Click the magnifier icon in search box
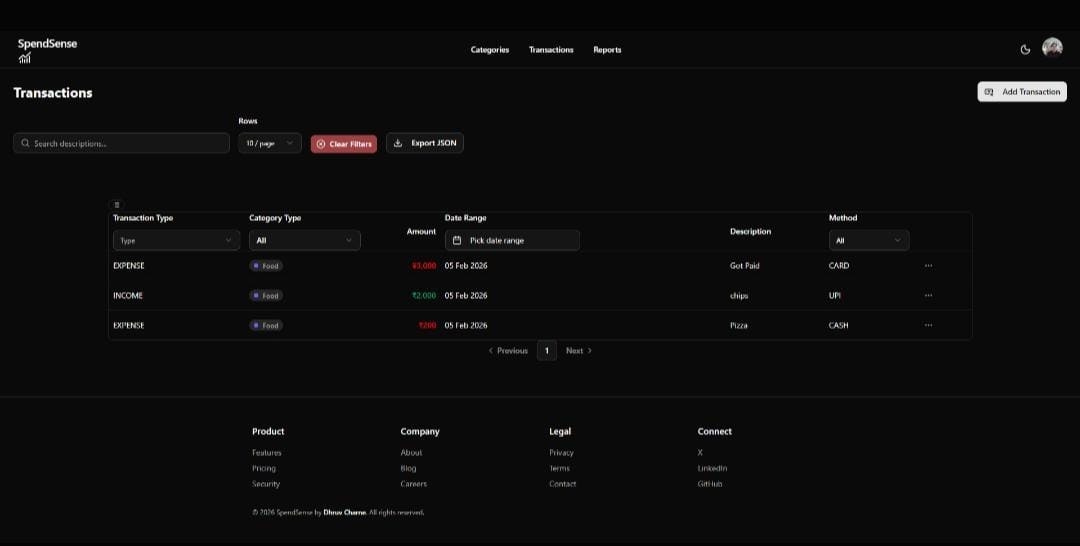 pos(25,143)
